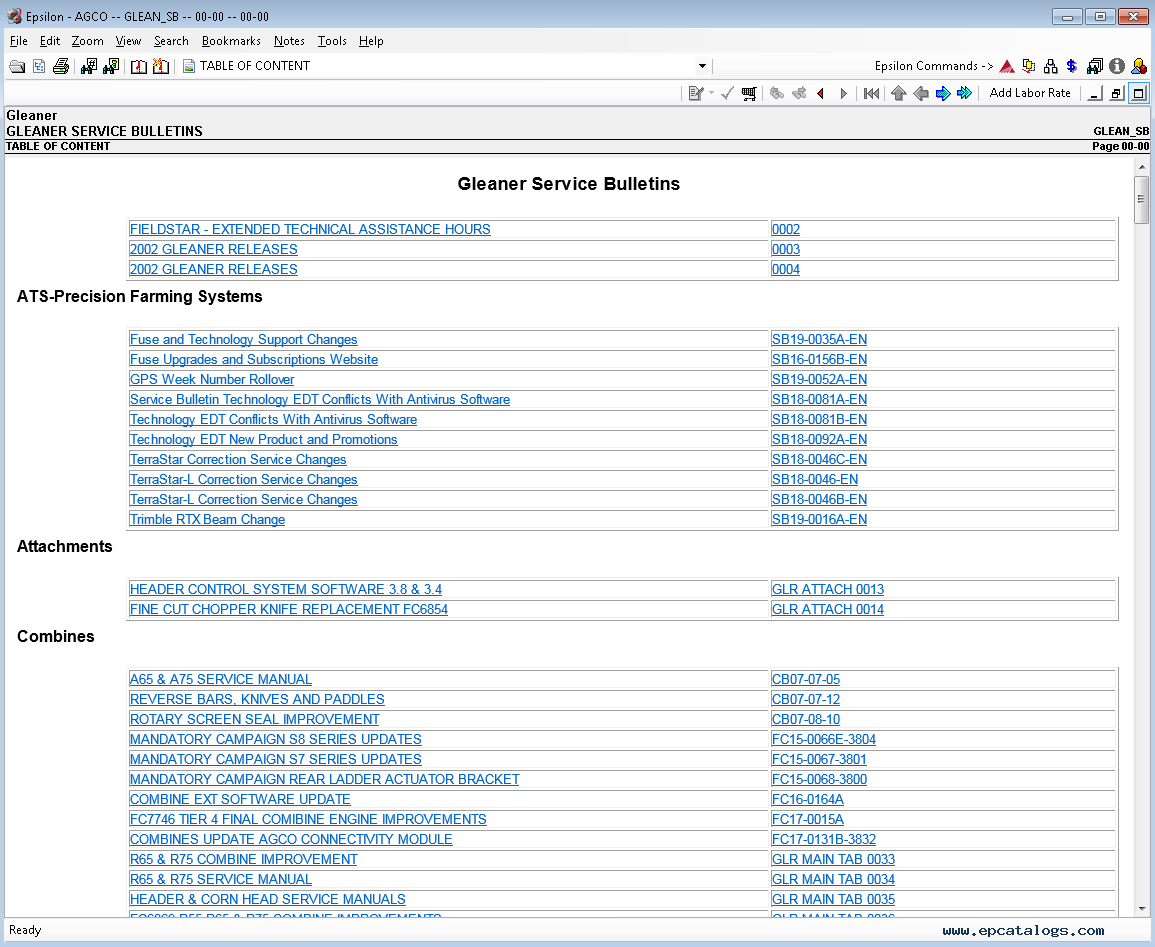Follow the SB18-0092A-EN bulletin link

click(819, 440)
